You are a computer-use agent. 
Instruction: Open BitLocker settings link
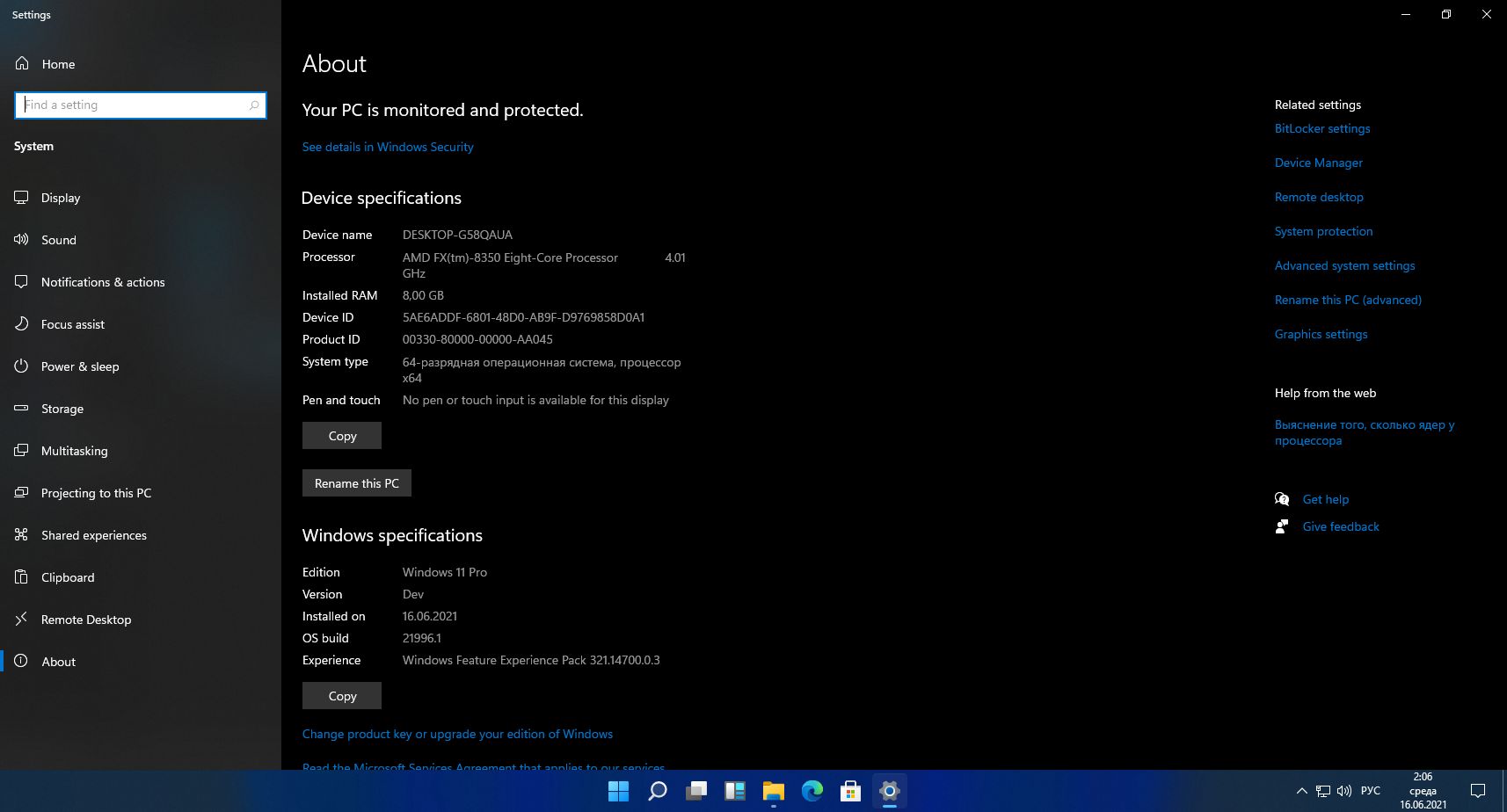coord(1322,128)
